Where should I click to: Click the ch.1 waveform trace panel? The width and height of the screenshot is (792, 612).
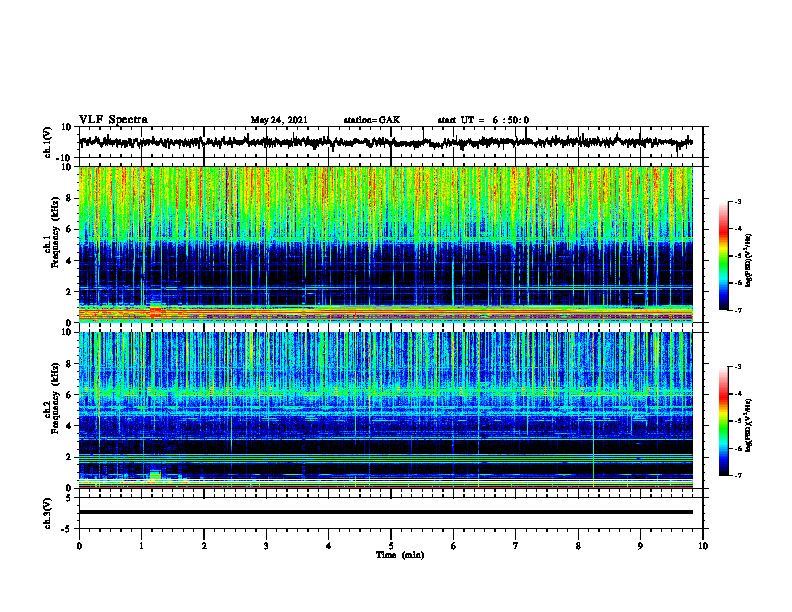click(x=391, y=142)
